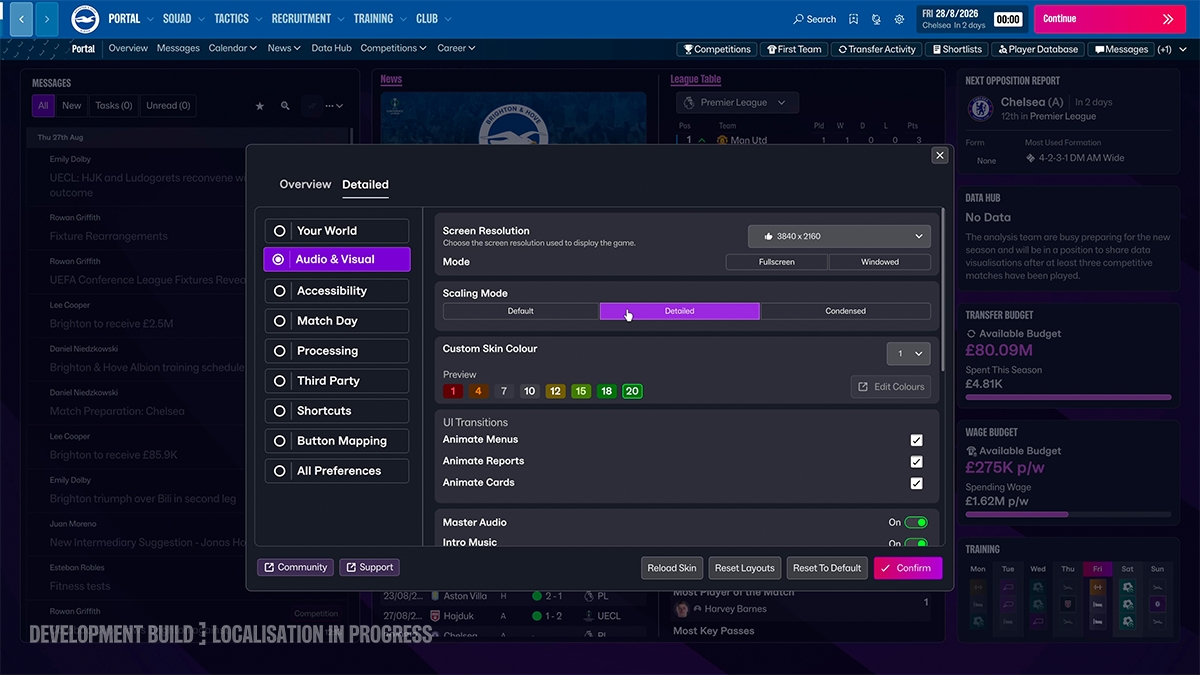Expand the (+1) bookmarks overflow chevron
This screenshot has height=675, width=1200.
(1181, 49)
